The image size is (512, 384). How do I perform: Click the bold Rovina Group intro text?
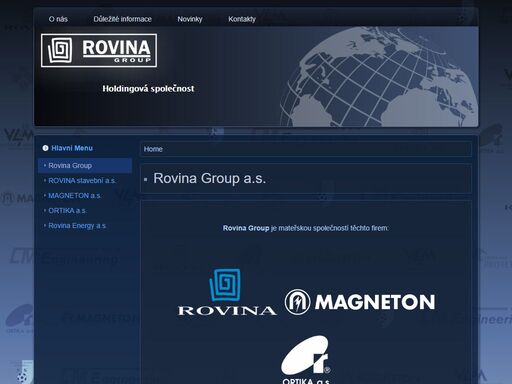pos(246,228)
